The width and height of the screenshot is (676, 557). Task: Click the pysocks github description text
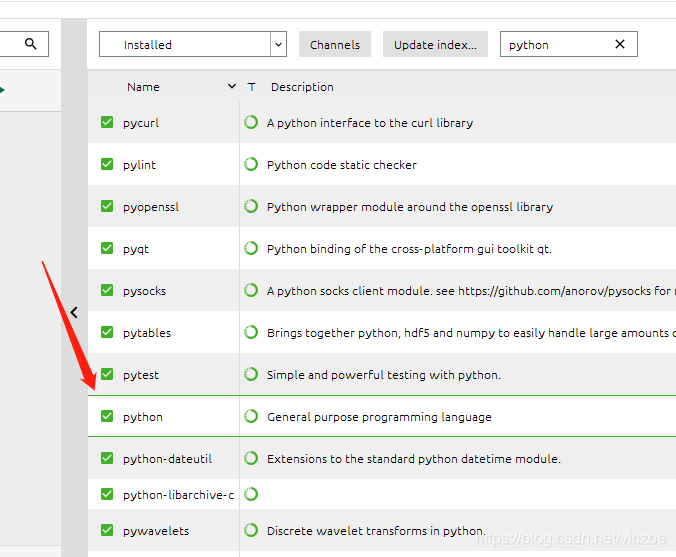(471, 291)
